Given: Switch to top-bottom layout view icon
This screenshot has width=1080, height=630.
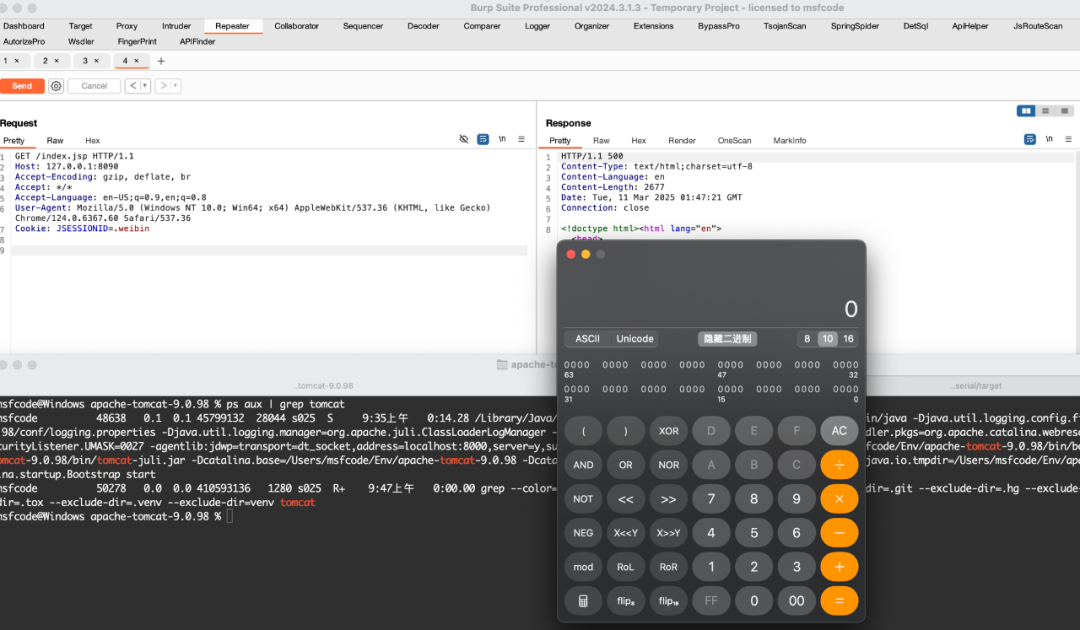Looking at the screenshot, I should click(x=1046, y=111).
